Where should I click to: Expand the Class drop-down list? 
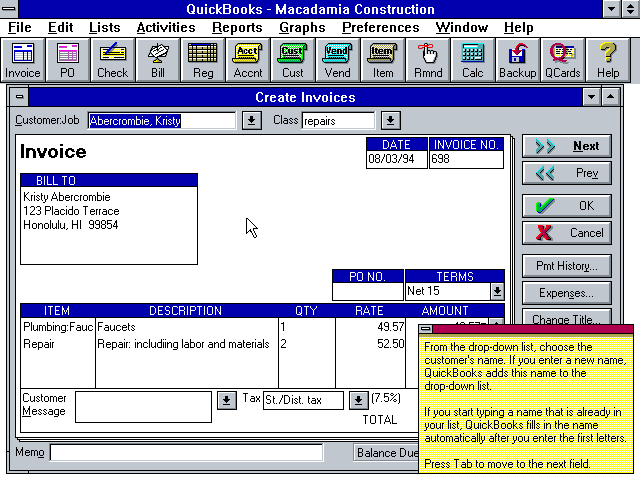point(391,121)
